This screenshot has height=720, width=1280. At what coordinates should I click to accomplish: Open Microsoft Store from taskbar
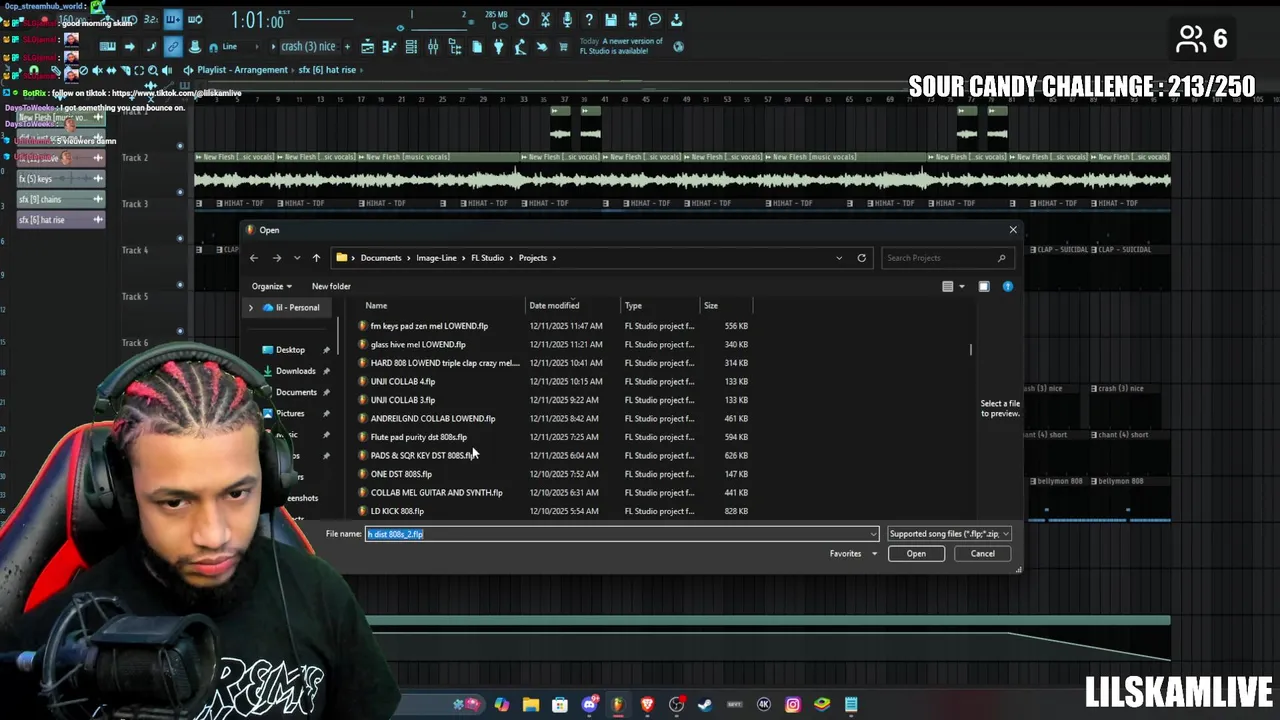[560, 704]
